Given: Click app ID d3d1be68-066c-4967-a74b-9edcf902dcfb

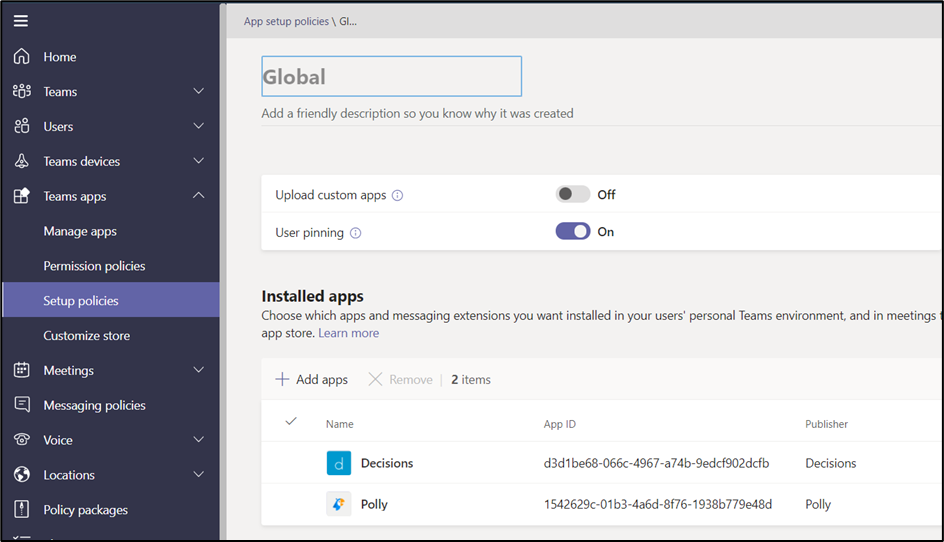Looking at the screenshot, I should point(656,463).
